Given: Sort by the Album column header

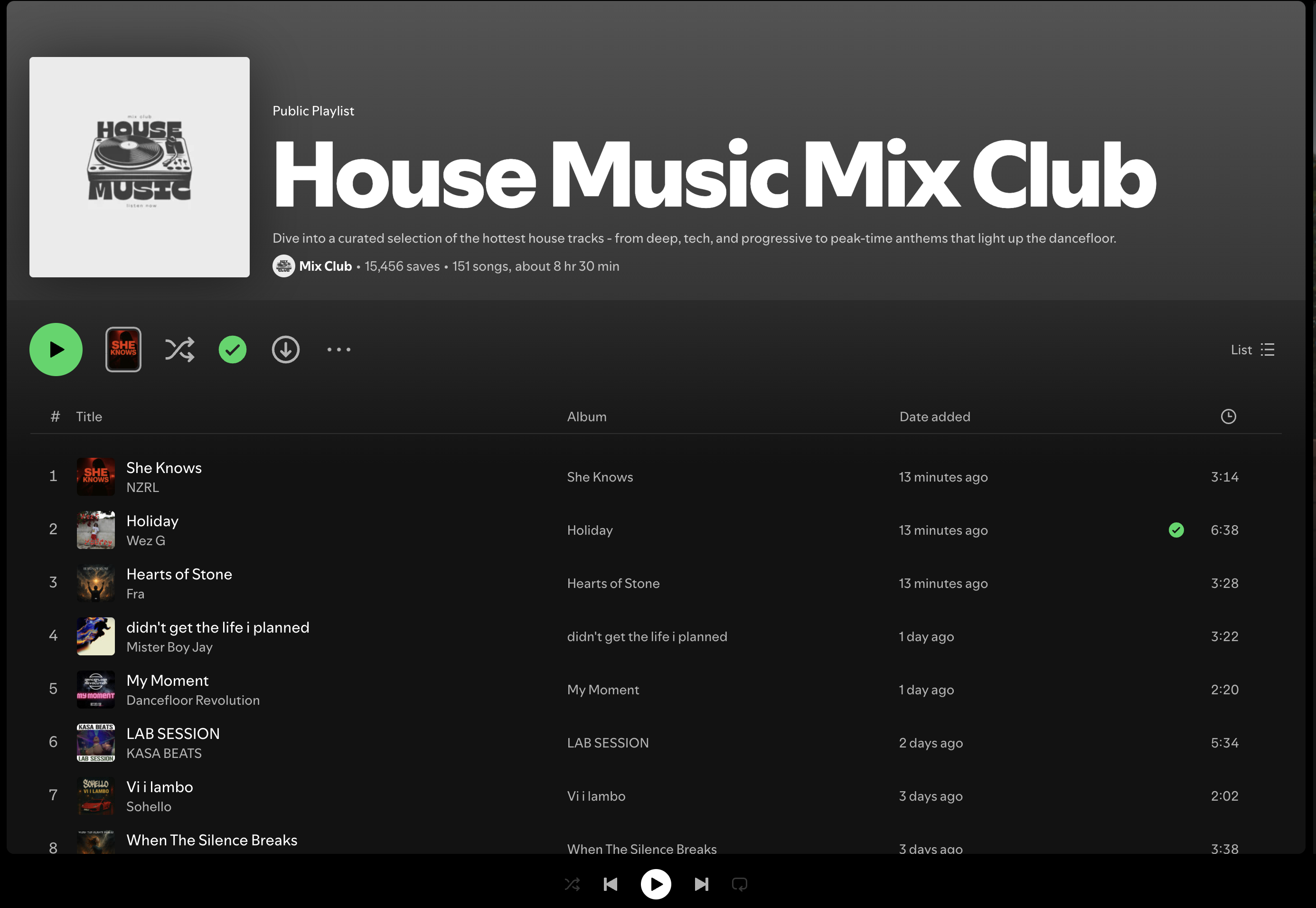Looking at the screenshot, I should tap(586, 416).
